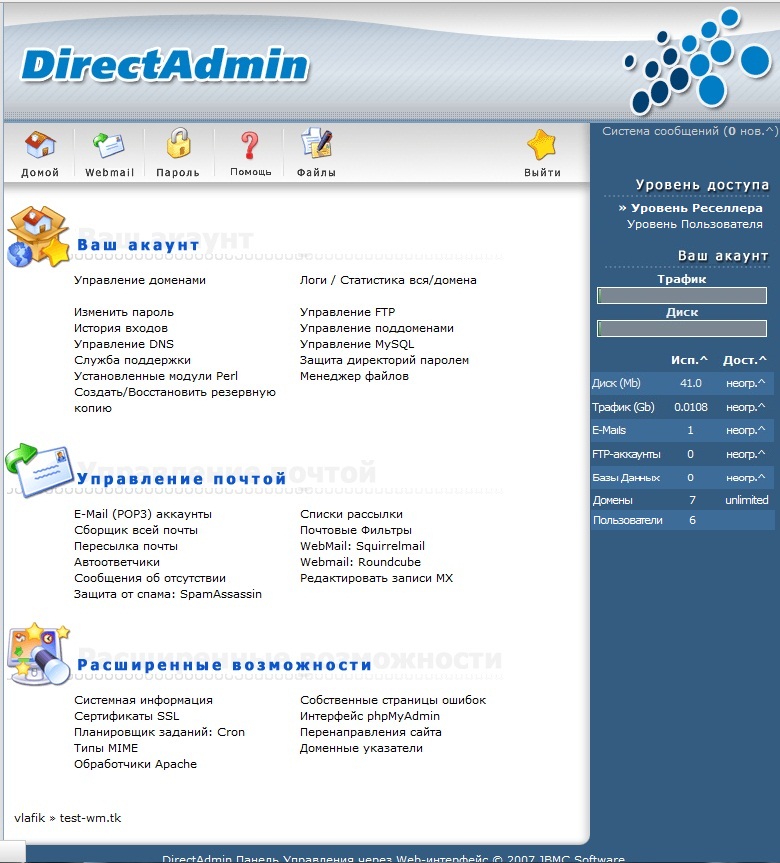Click the Файлы documents icon
Image resolution: width=780 pixels, height=863 pixels.
pyautogui.click(x=317, y=144)
